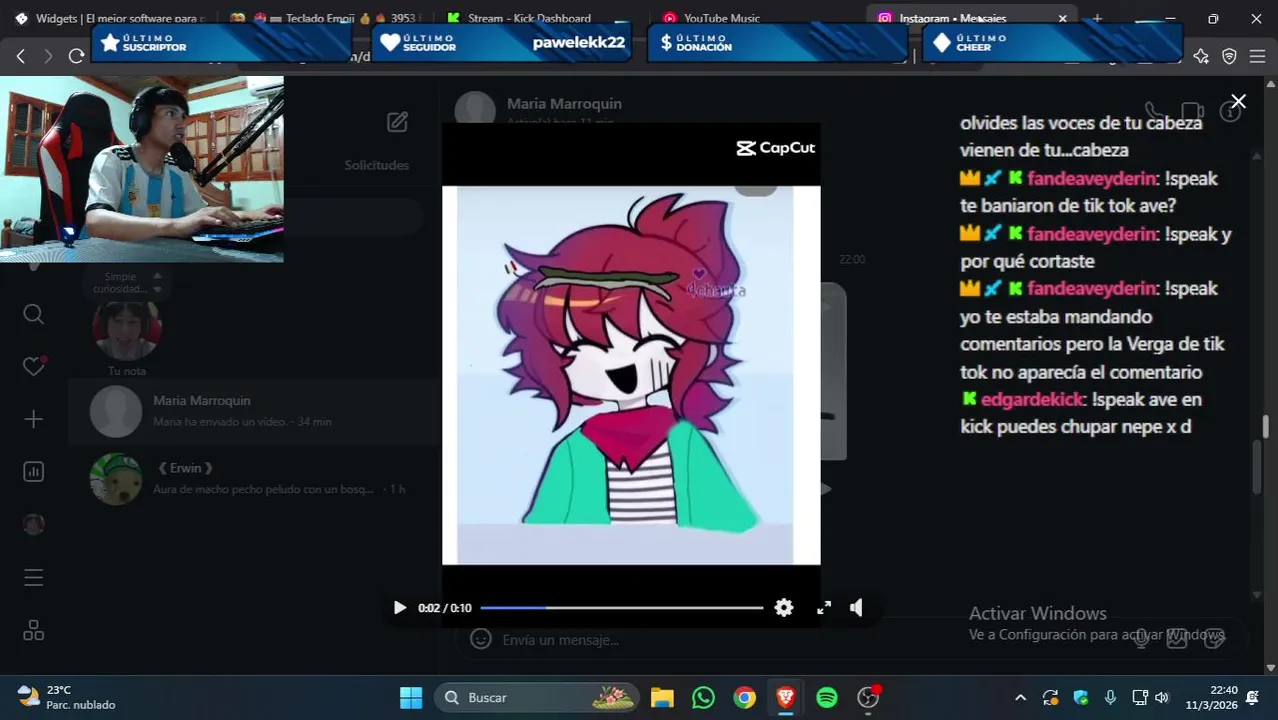Start an audio call phone icon

1154,111
